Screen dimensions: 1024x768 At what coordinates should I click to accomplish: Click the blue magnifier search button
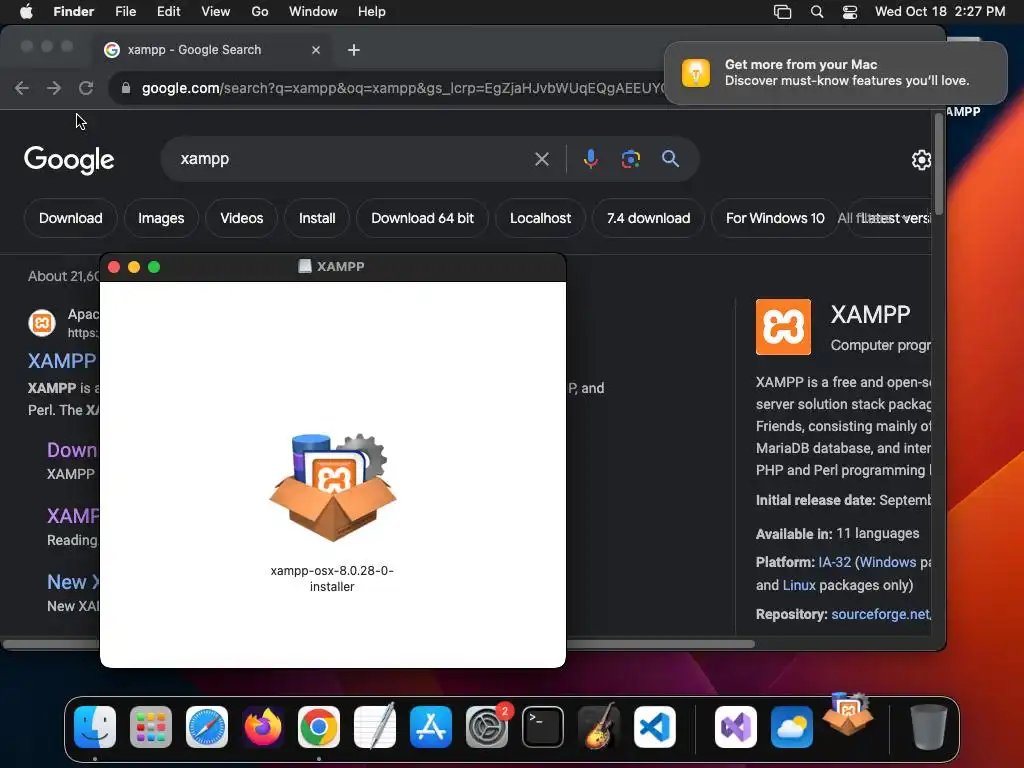tap(670, 159)
